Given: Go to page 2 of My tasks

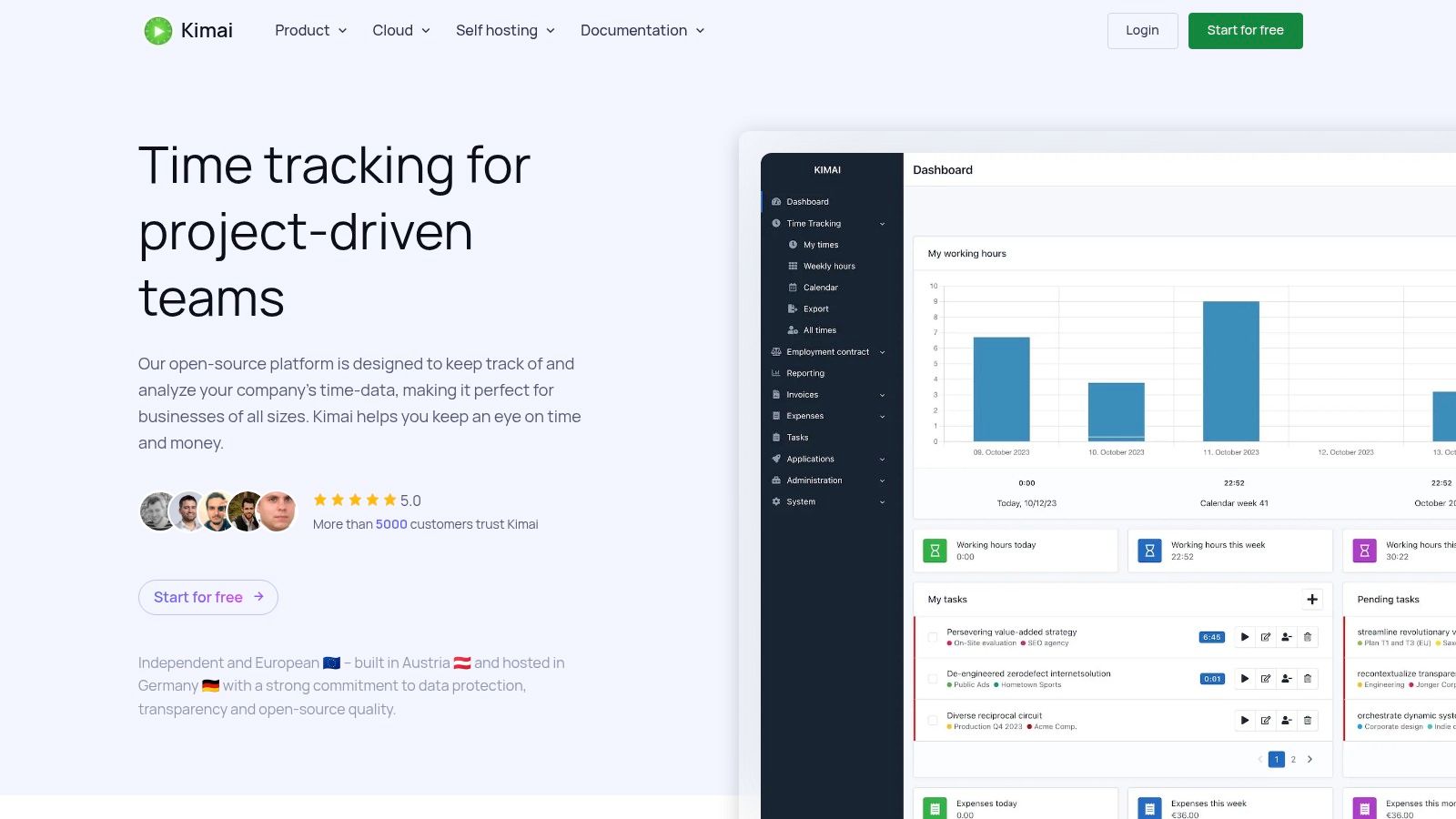Looking at the screenshot, I should pyautogui.click(x=1292, y=759).
